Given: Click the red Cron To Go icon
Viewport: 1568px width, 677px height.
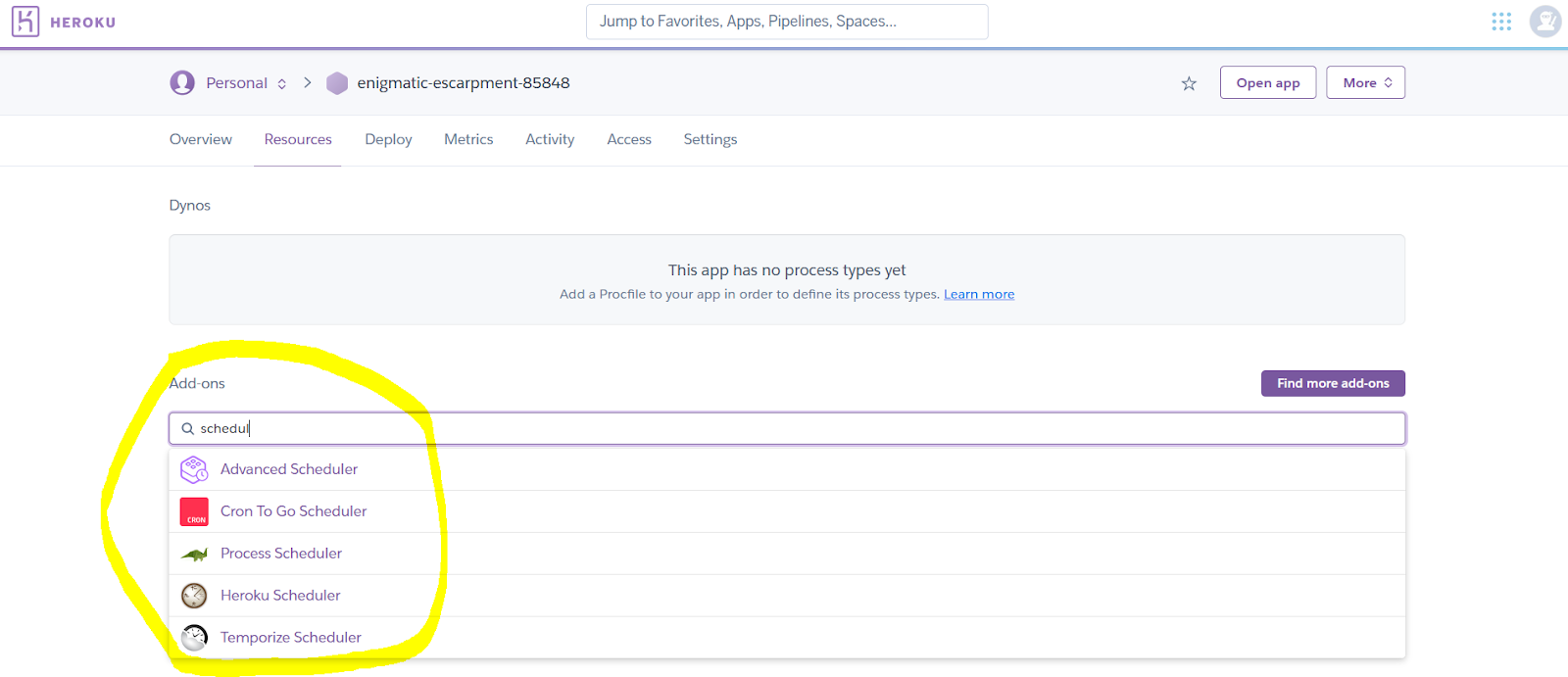Looking at the screenshot, I should (x=194, y=511).
